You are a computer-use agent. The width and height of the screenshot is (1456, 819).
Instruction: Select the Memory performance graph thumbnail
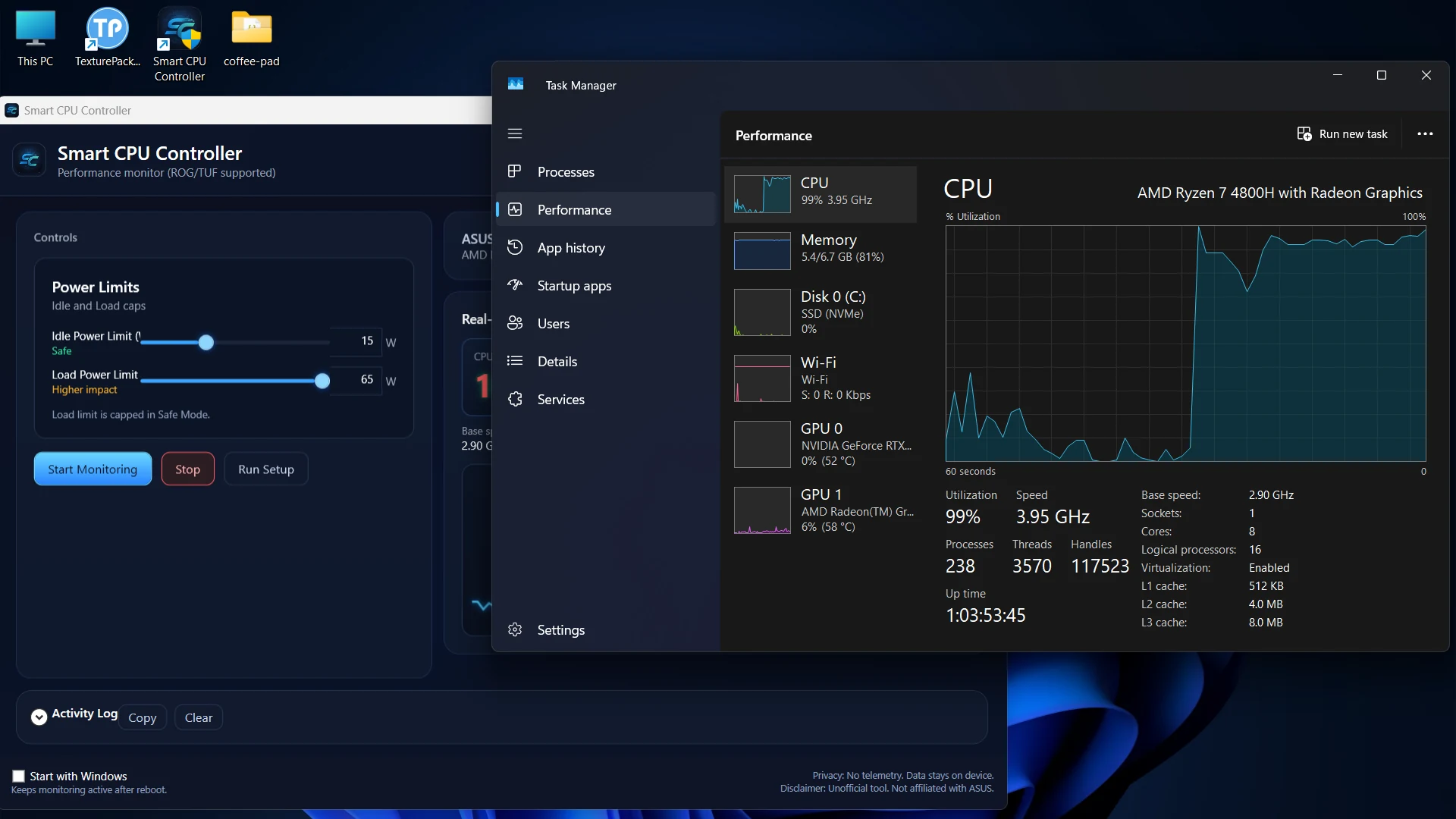pyautogui.click(x=762, y=251)
